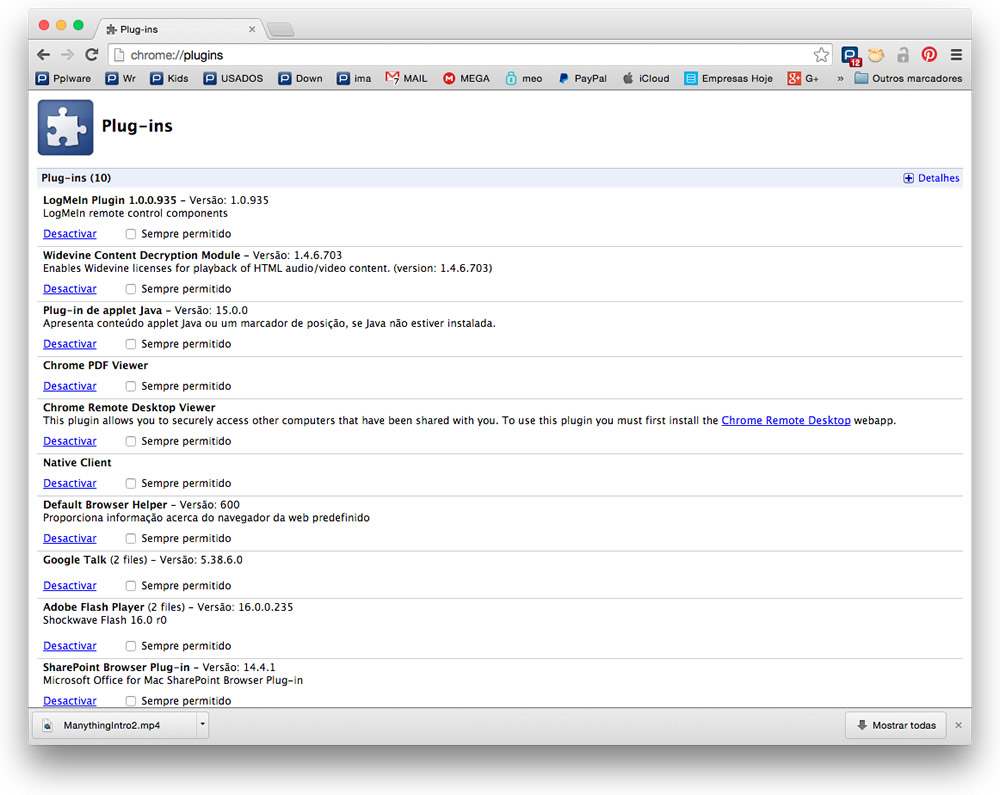Open the ima bookmark

click(354, 78)
